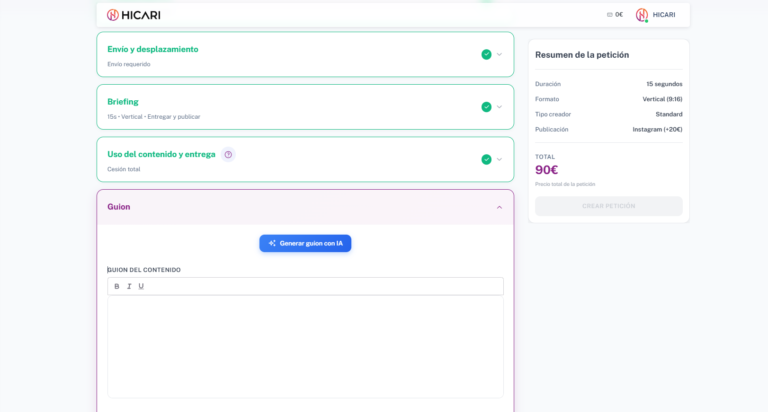Open the Hicari user profile avatar
768x412 pixels.
click(642, 15)
